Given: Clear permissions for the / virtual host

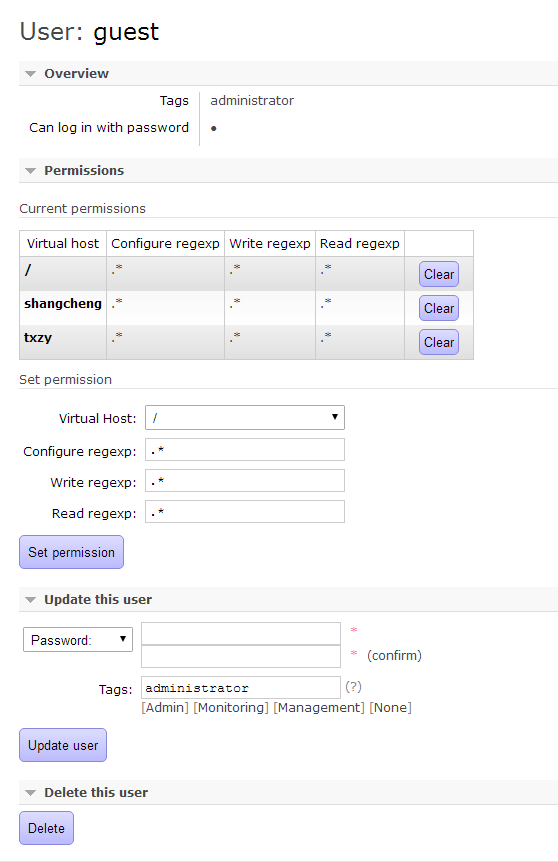Looking at the screenshot, I should click(x=439, y=274).
